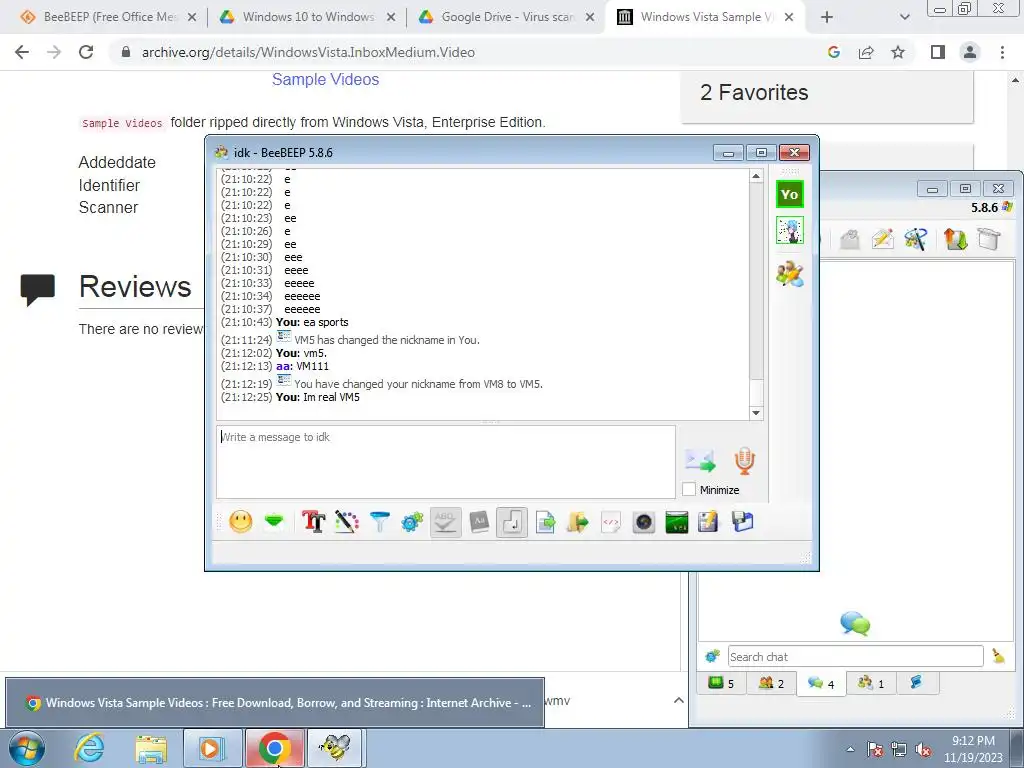Click the network tray icon
This screenshot has height=768, width=1024.
click(899, 750)
